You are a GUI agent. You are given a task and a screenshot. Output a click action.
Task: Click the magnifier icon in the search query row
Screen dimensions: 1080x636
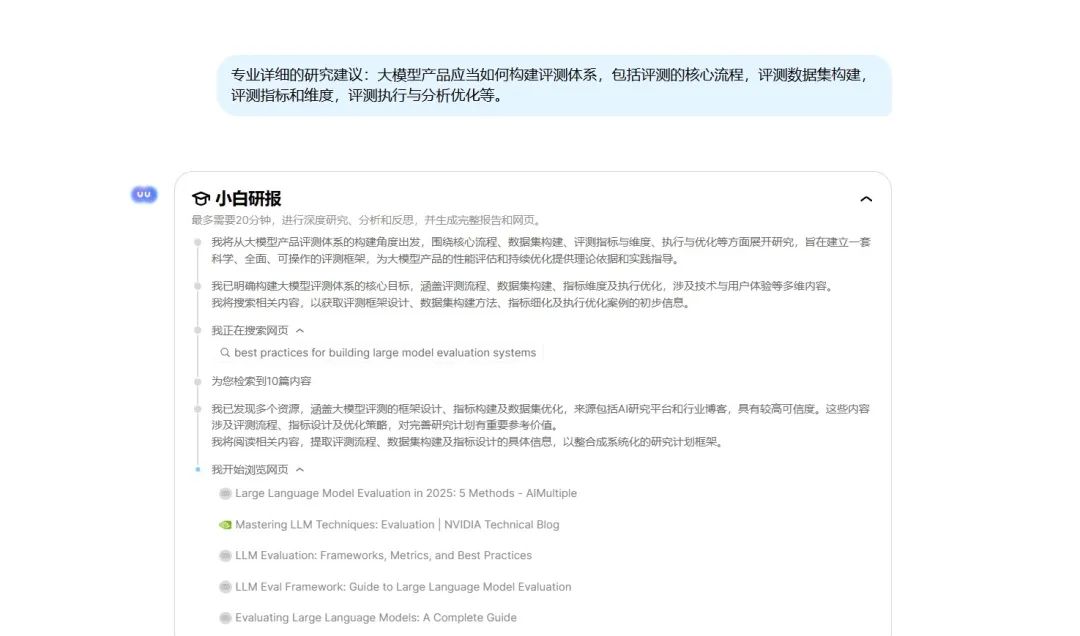[225, 352]
